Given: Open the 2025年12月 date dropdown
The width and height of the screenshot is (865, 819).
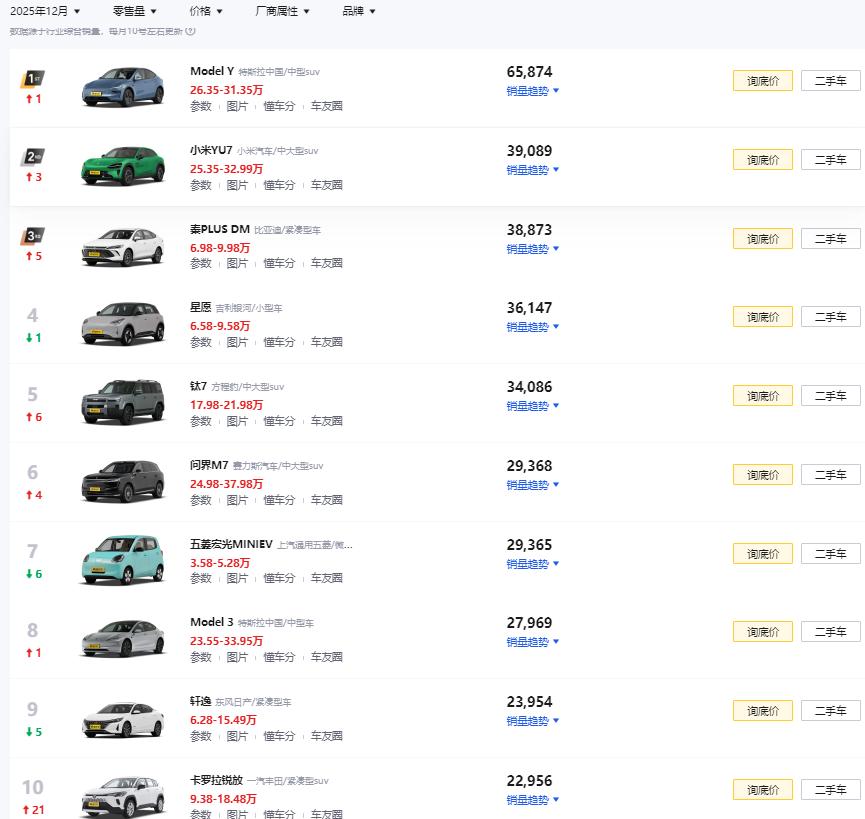Looking at the screenshot, I should (45, 11).
